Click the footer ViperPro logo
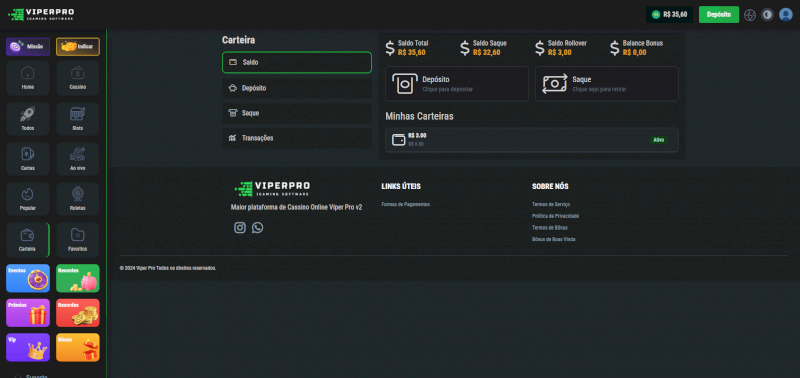This screenshot has width=800, height=378. (272, 189)
